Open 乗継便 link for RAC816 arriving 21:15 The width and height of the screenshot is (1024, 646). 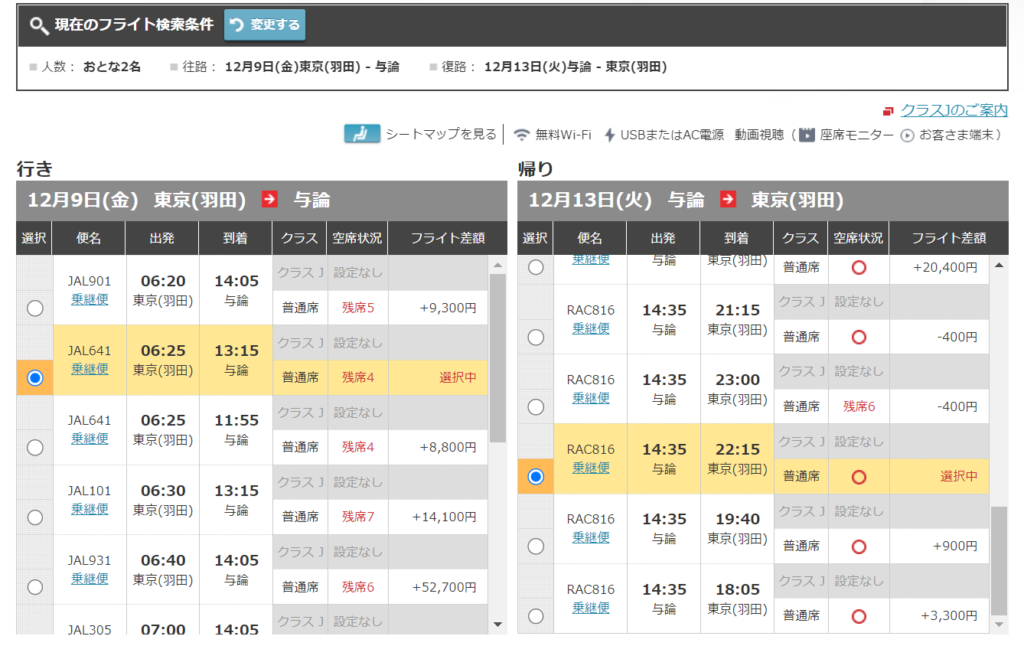(591, 329)
